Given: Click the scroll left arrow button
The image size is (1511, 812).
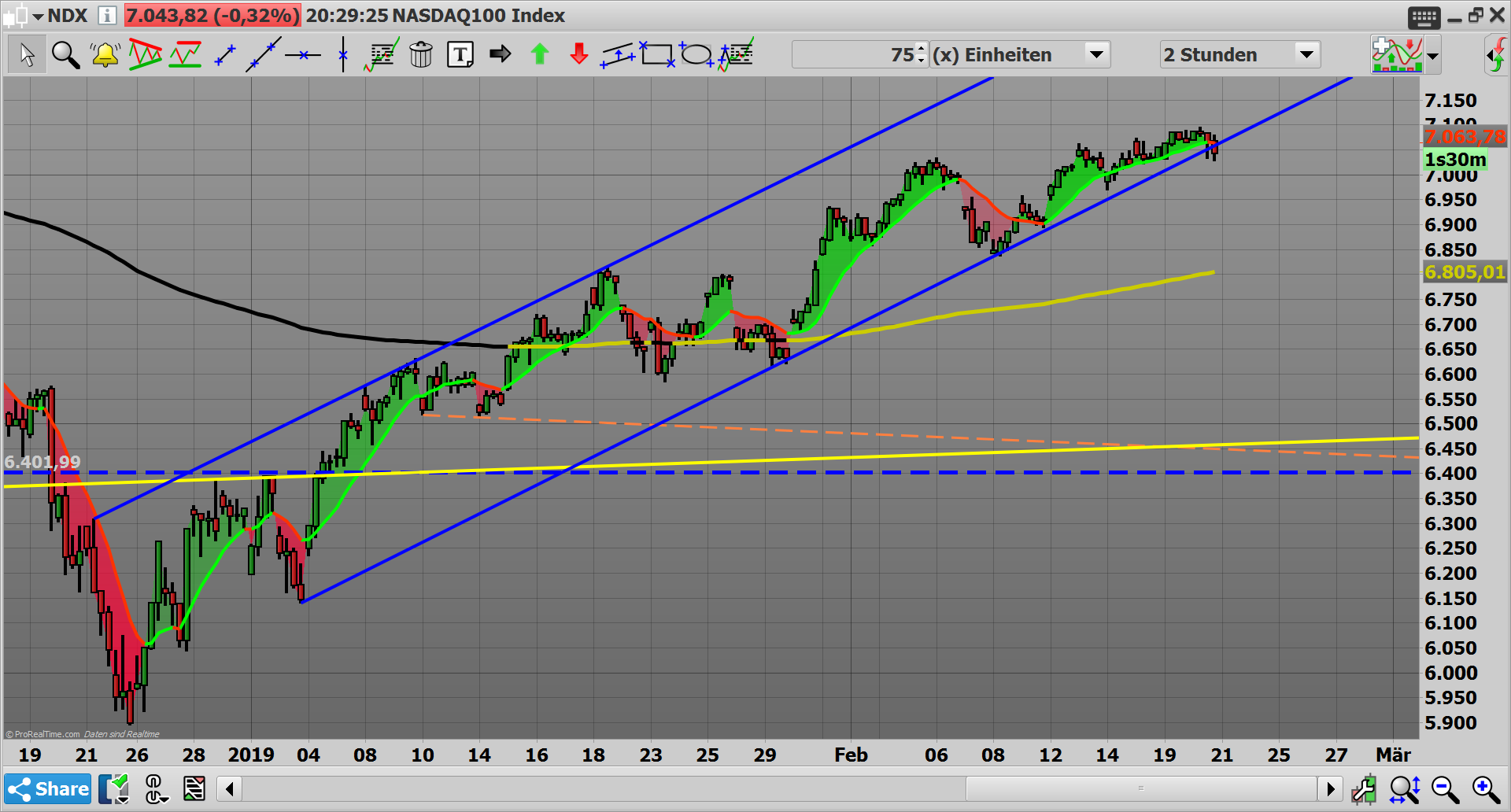Looking at the screenshot, I should [x=229, y=788].
